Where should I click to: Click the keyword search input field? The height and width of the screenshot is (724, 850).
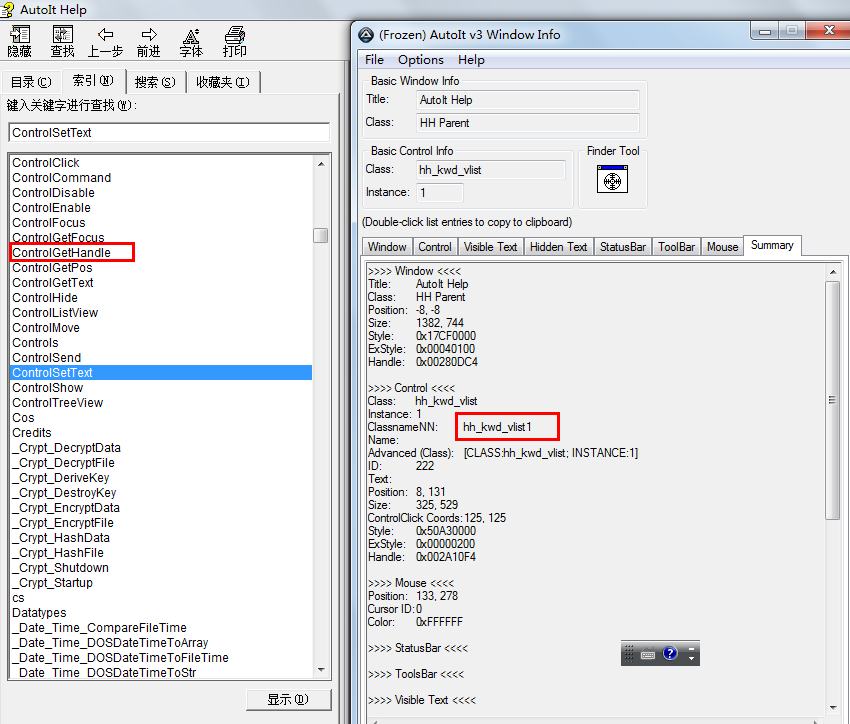169,133
